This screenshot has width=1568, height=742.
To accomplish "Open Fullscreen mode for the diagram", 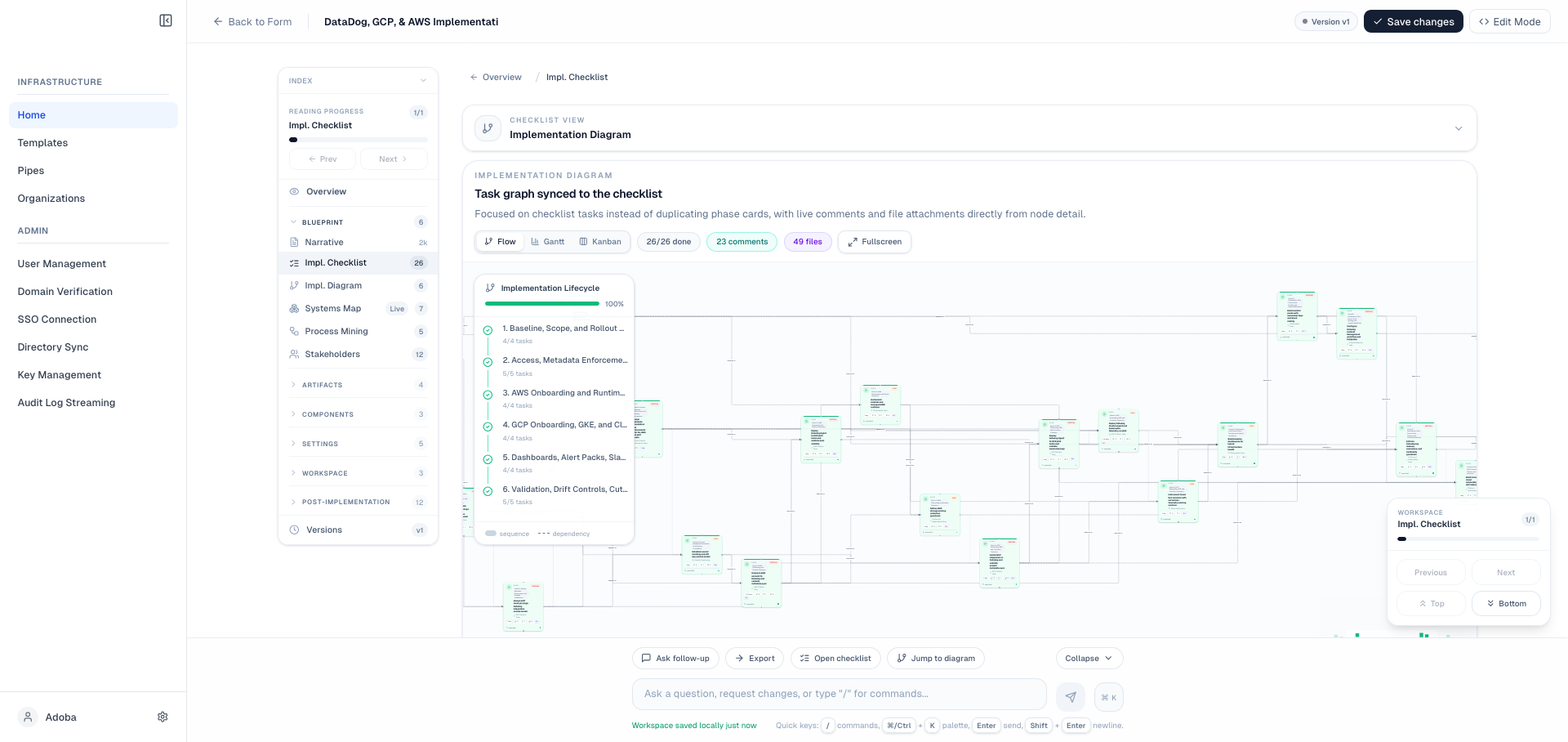I will [x=873, y=242].
